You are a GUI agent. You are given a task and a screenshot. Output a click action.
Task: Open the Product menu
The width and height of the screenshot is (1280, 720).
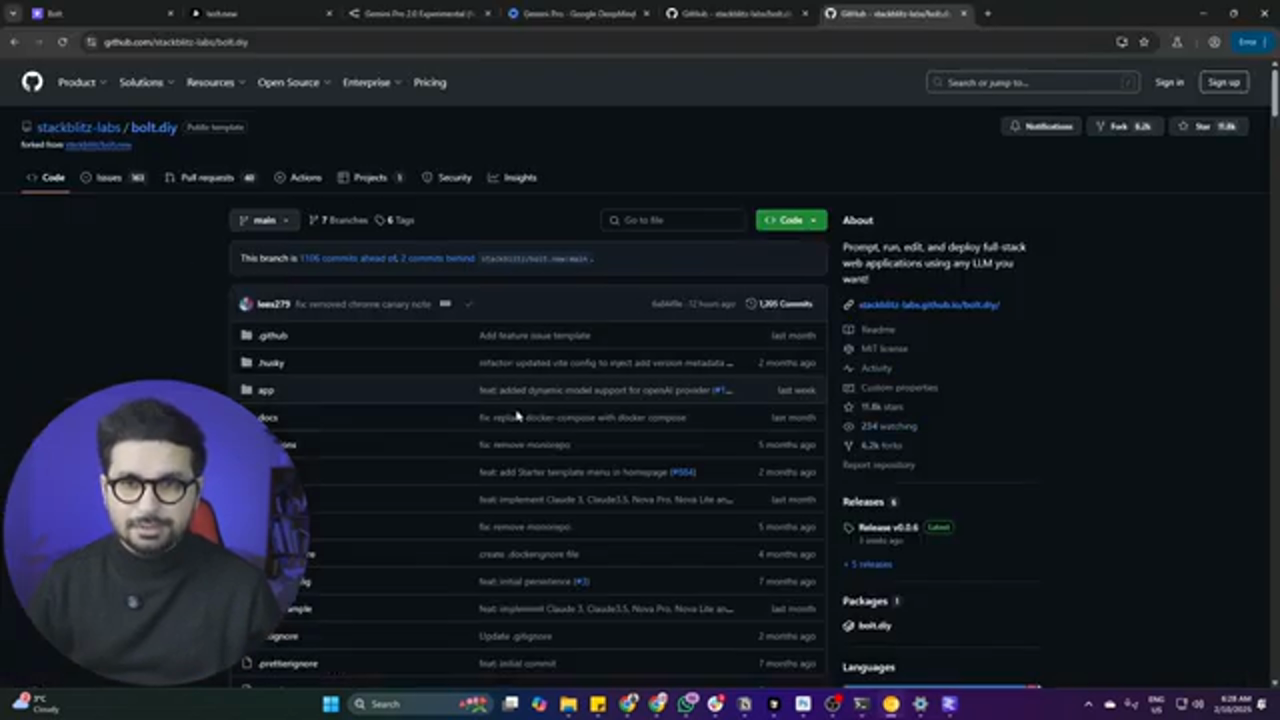pos(81,82)
